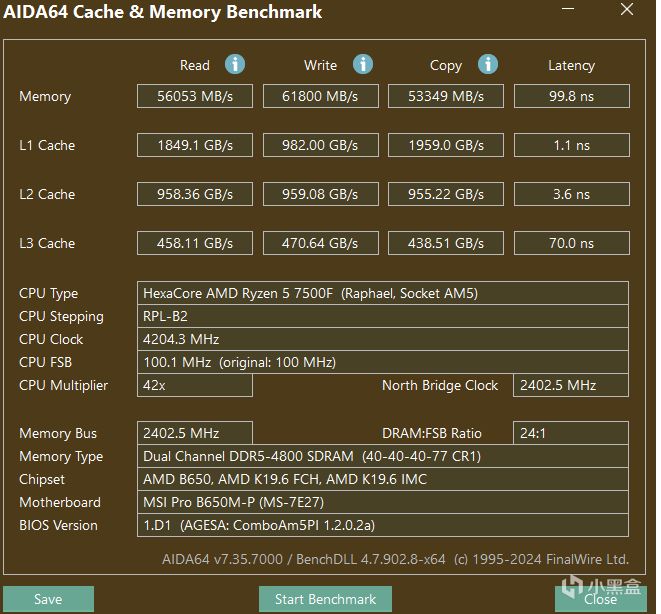Select Memory Latency value 99.8 ns
661x614 pixels.
(572, 96)
